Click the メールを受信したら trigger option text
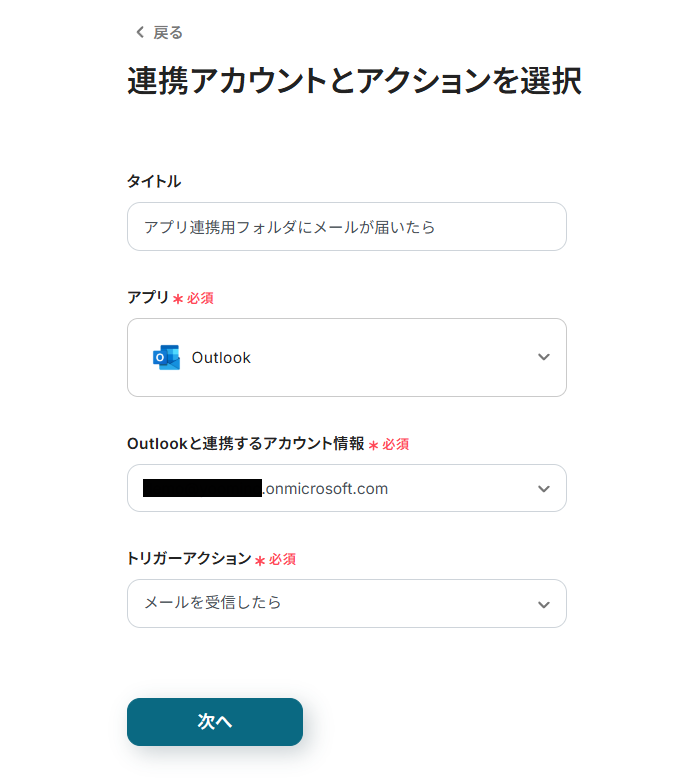Screen dimensions: 686x783 (x=213, y=603)
